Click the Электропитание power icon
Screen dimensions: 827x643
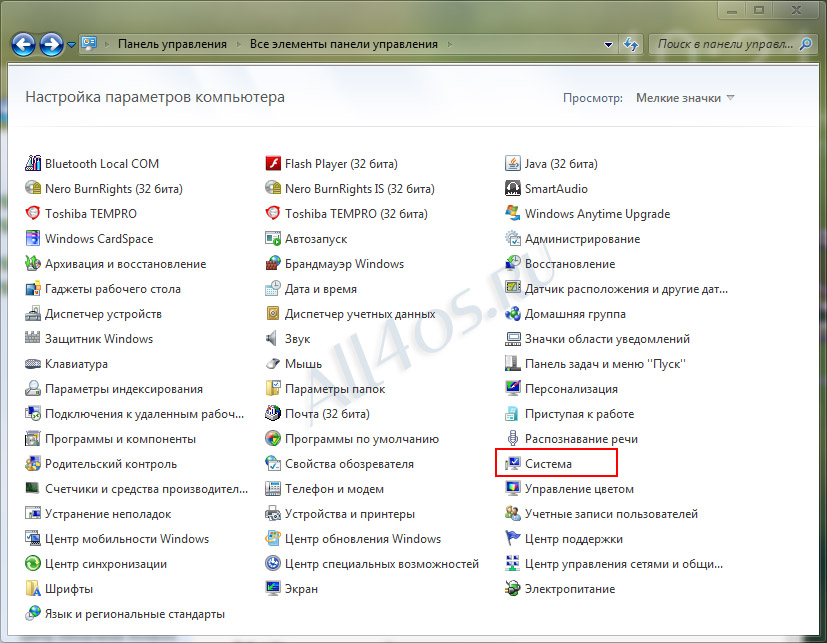513,589
